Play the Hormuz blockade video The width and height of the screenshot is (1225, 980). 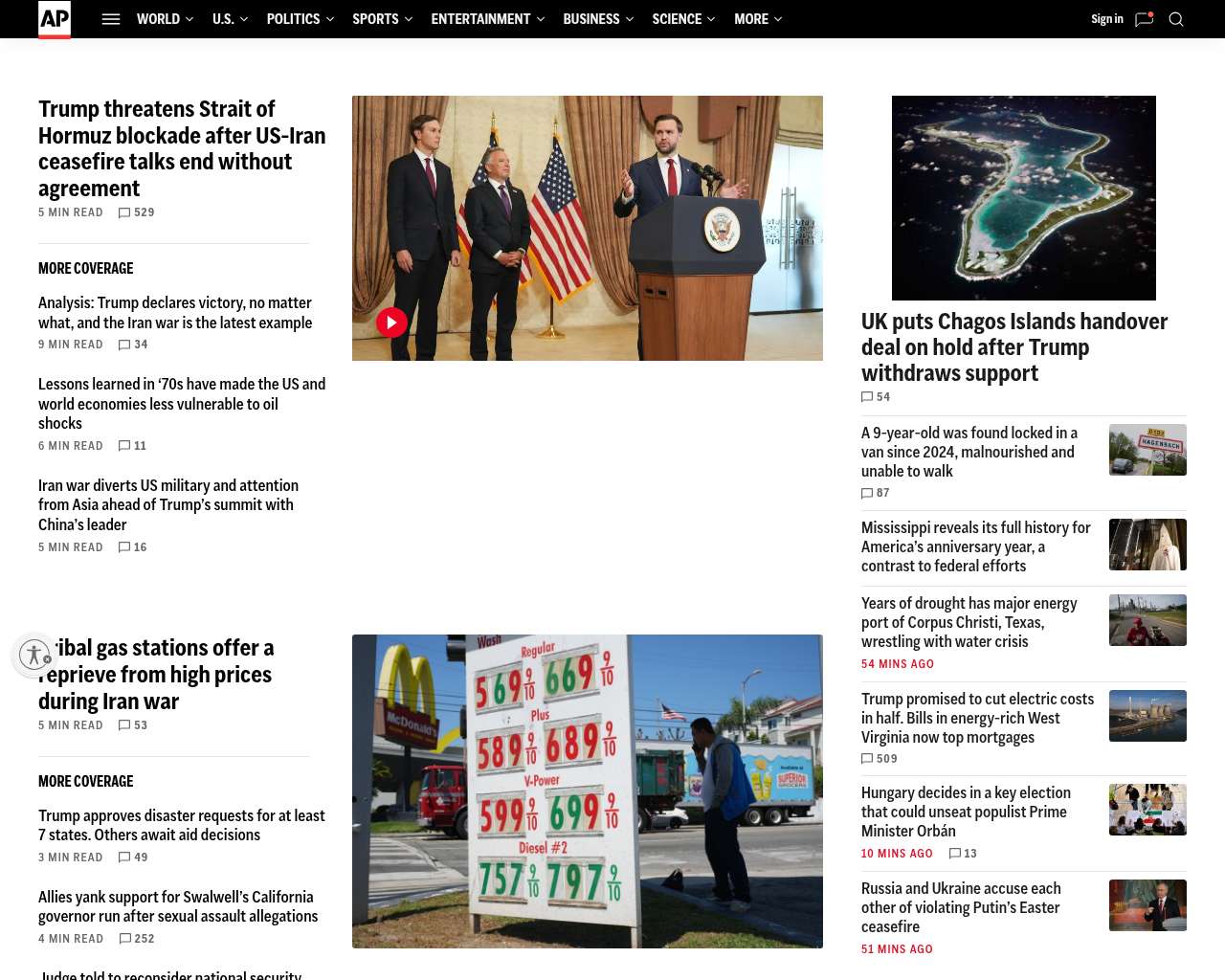pos(391,323)
